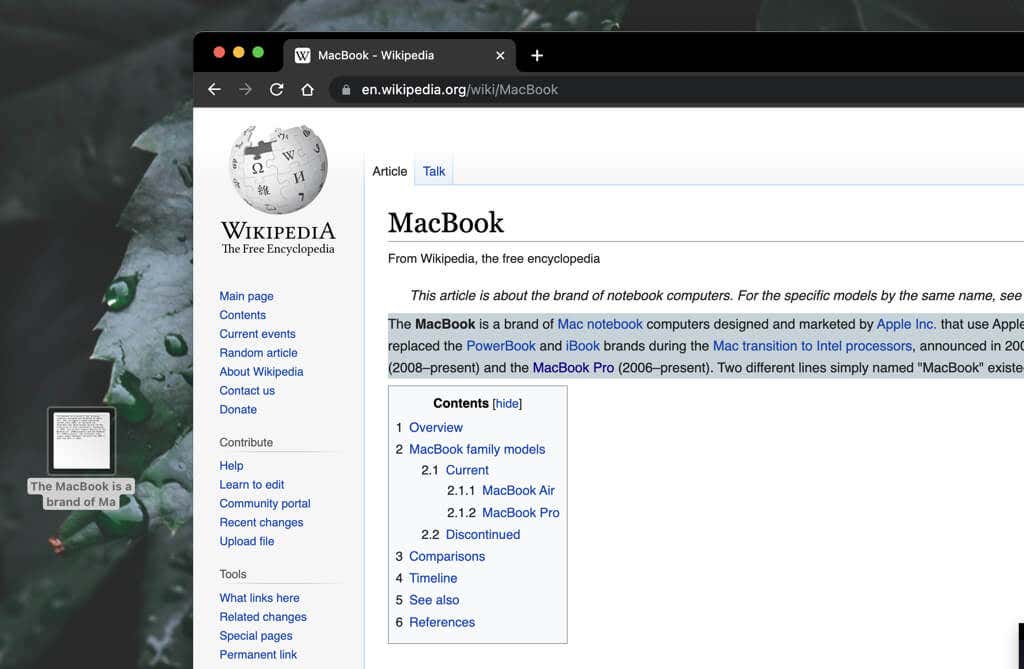Close the MacBook - Wikipedia tab
1024x669 pixels.
point(500,56)
